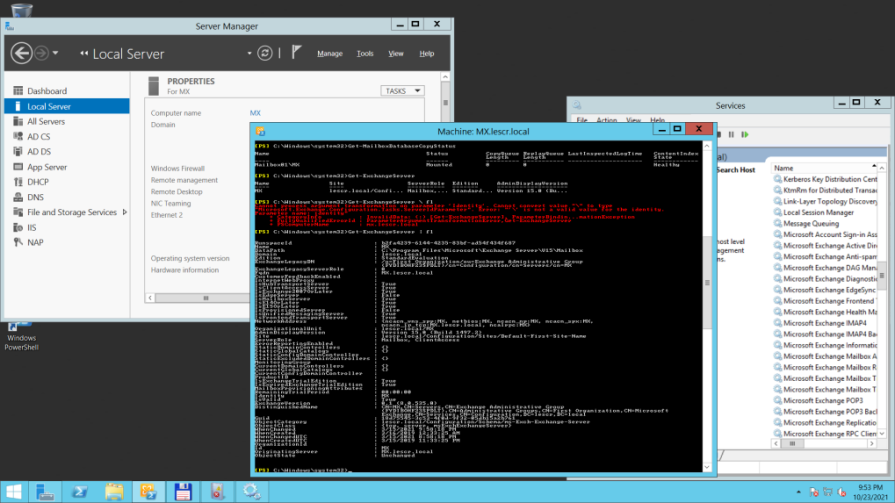The height and width of the screenshot is (503, 895).
Task: Click left arrow of the Properties horizontal scrollbar
Action: point(150,297)
